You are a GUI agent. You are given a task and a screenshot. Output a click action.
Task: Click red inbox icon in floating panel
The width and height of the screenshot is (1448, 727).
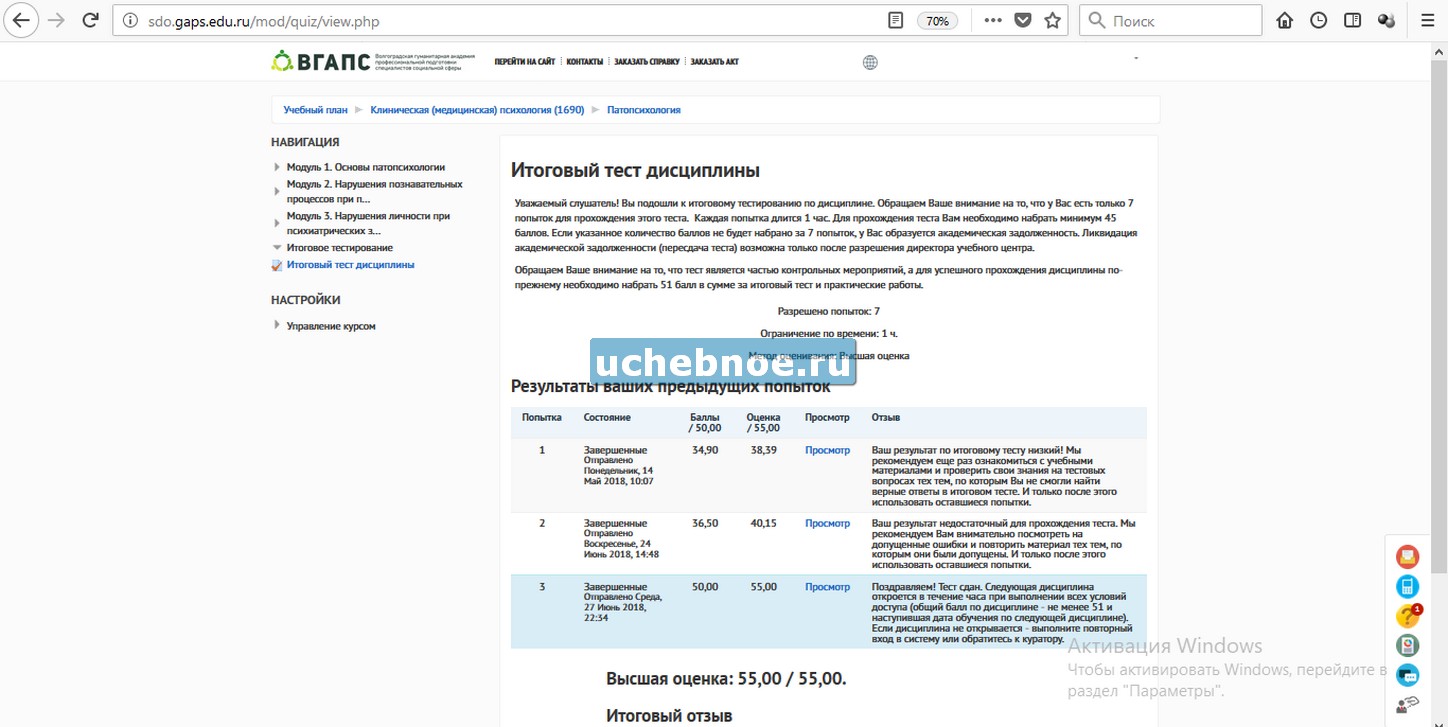[x=1407, y=556]
